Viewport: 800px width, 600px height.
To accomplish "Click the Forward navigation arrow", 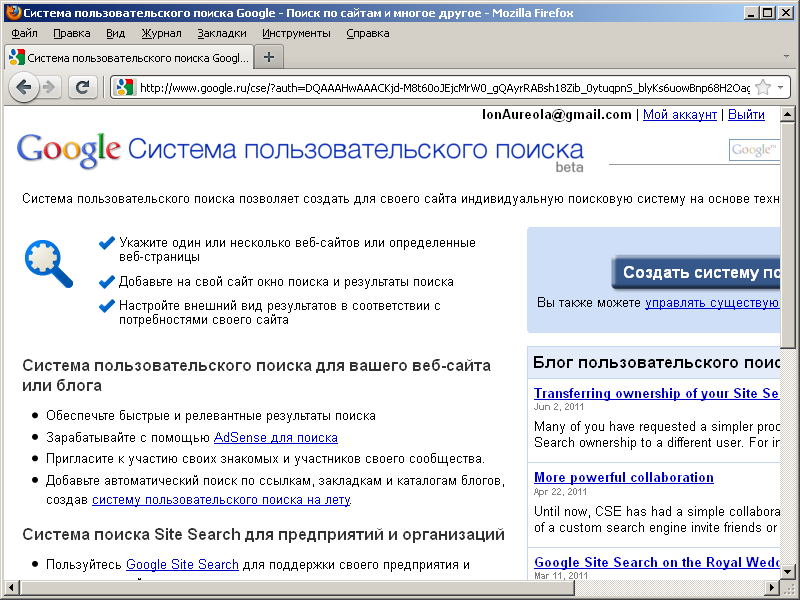I will tap(49, 87).
